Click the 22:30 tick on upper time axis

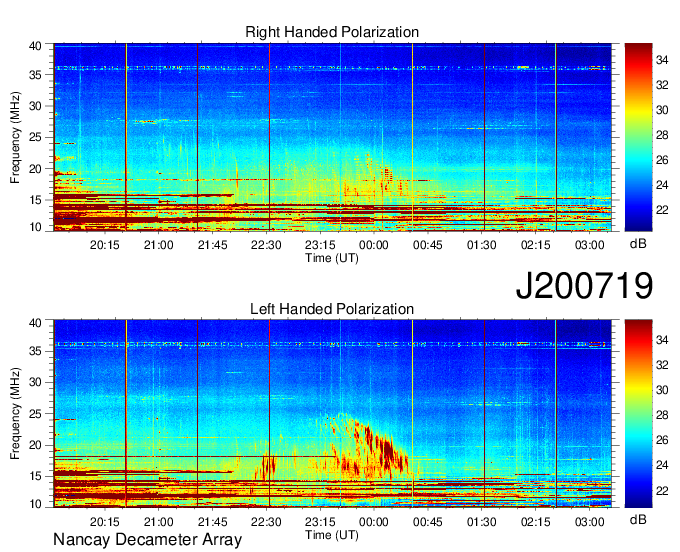pos(266,245)
